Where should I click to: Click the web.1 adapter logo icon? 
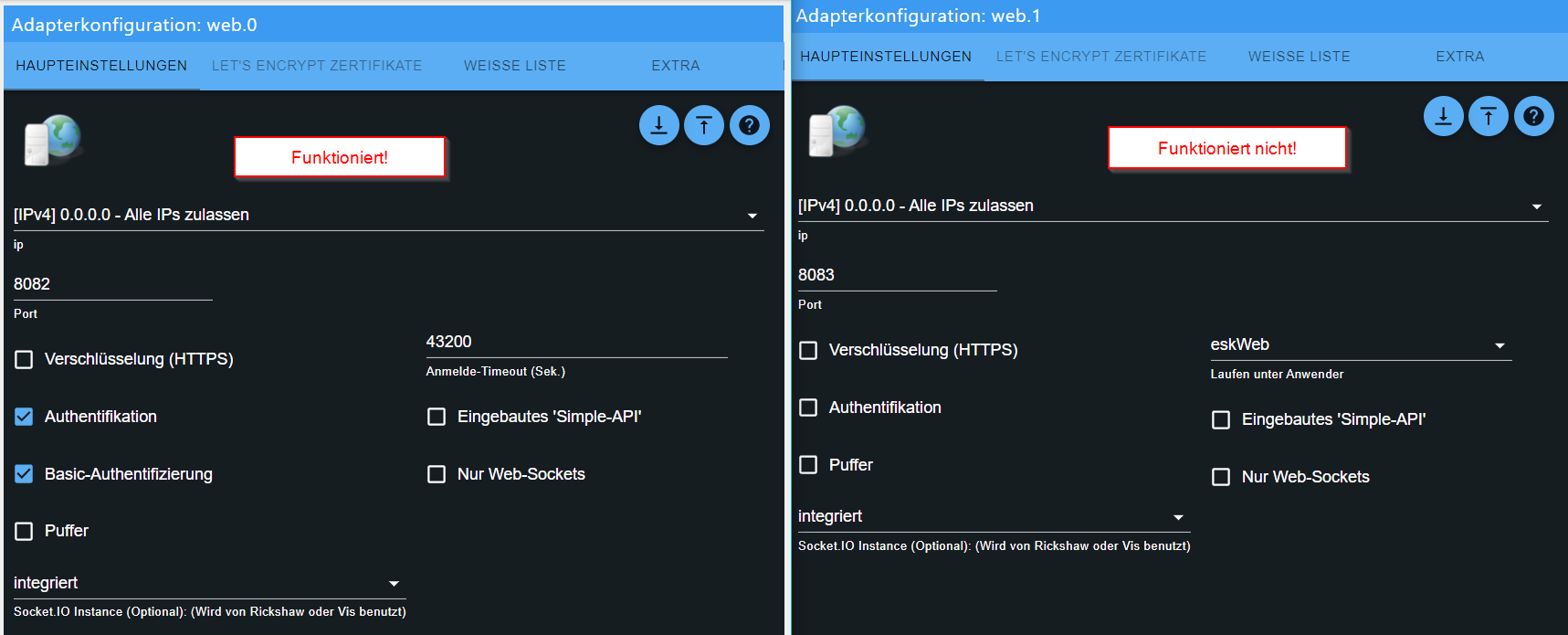click(x=837, y=132)
